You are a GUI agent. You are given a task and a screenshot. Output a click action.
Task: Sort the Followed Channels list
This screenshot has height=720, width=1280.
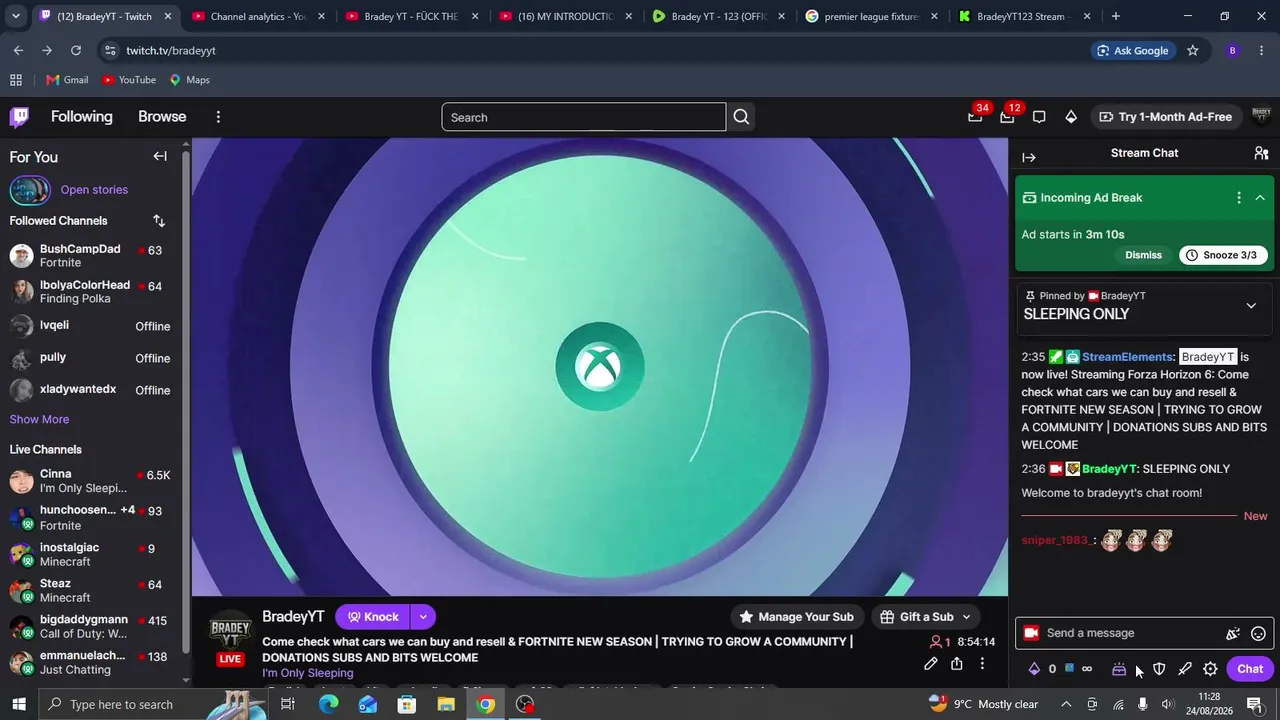(159, 220)
